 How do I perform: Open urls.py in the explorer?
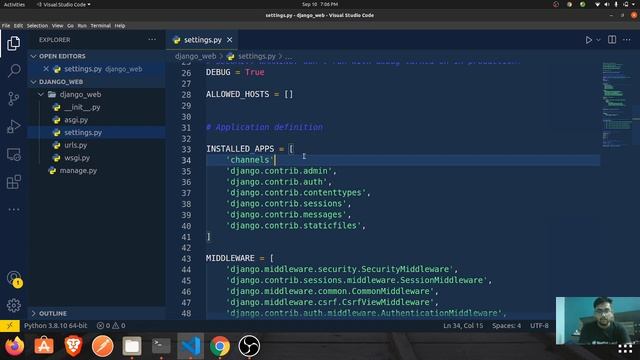[x=76, y=145]
